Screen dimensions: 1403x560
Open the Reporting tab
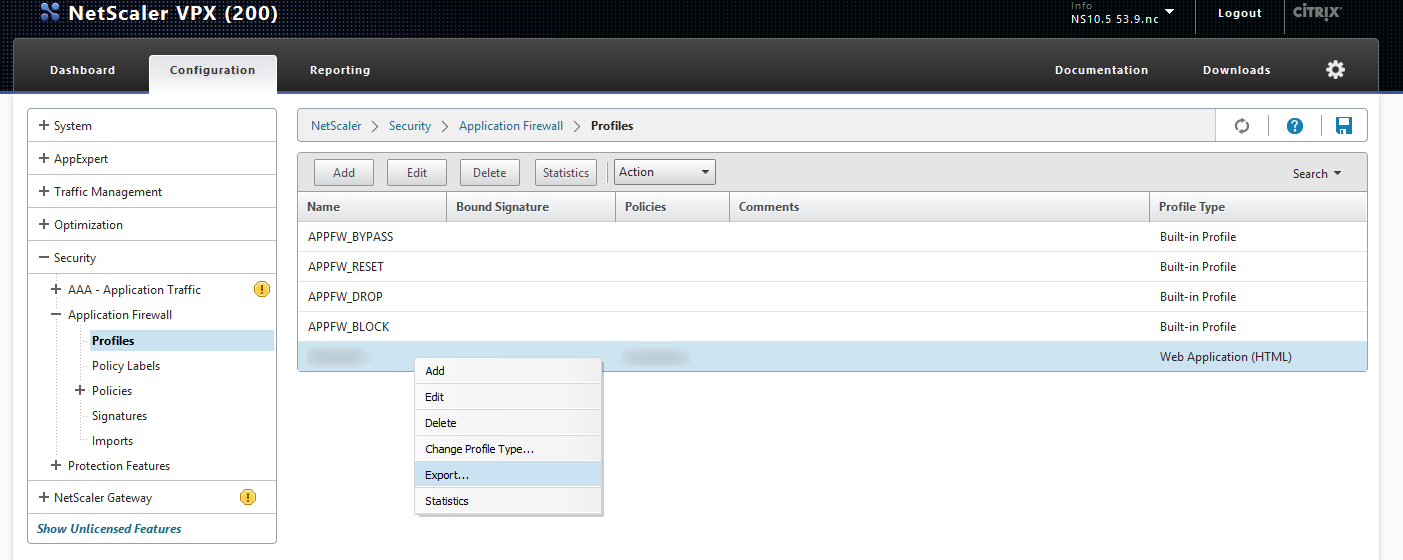tap(340, 70)
